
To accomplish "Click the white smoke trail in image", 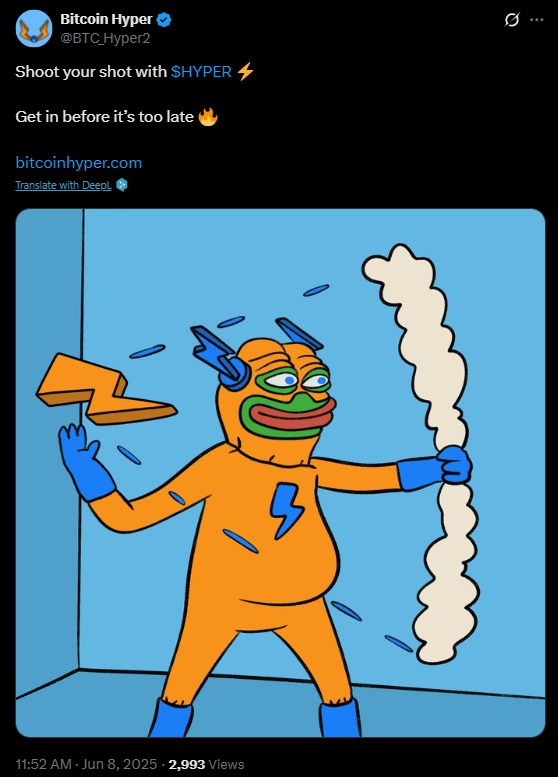I will [x=426, y=453].
